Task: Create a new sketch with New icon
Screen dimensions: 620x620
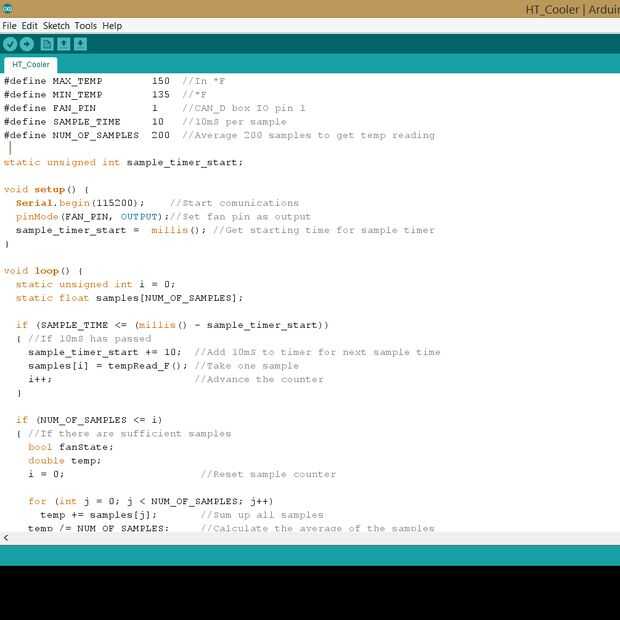Action: pyautogui.click(x=47, y=44)
